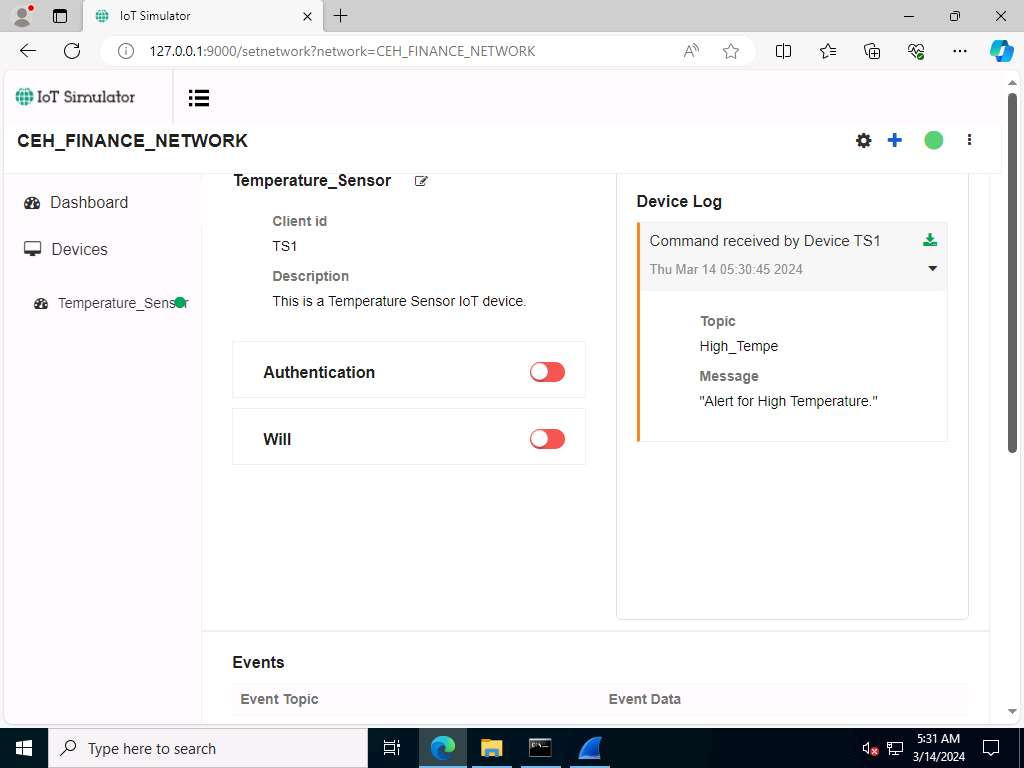
Task: Click the "Alert for High Temperature." message
Action: 788,401
